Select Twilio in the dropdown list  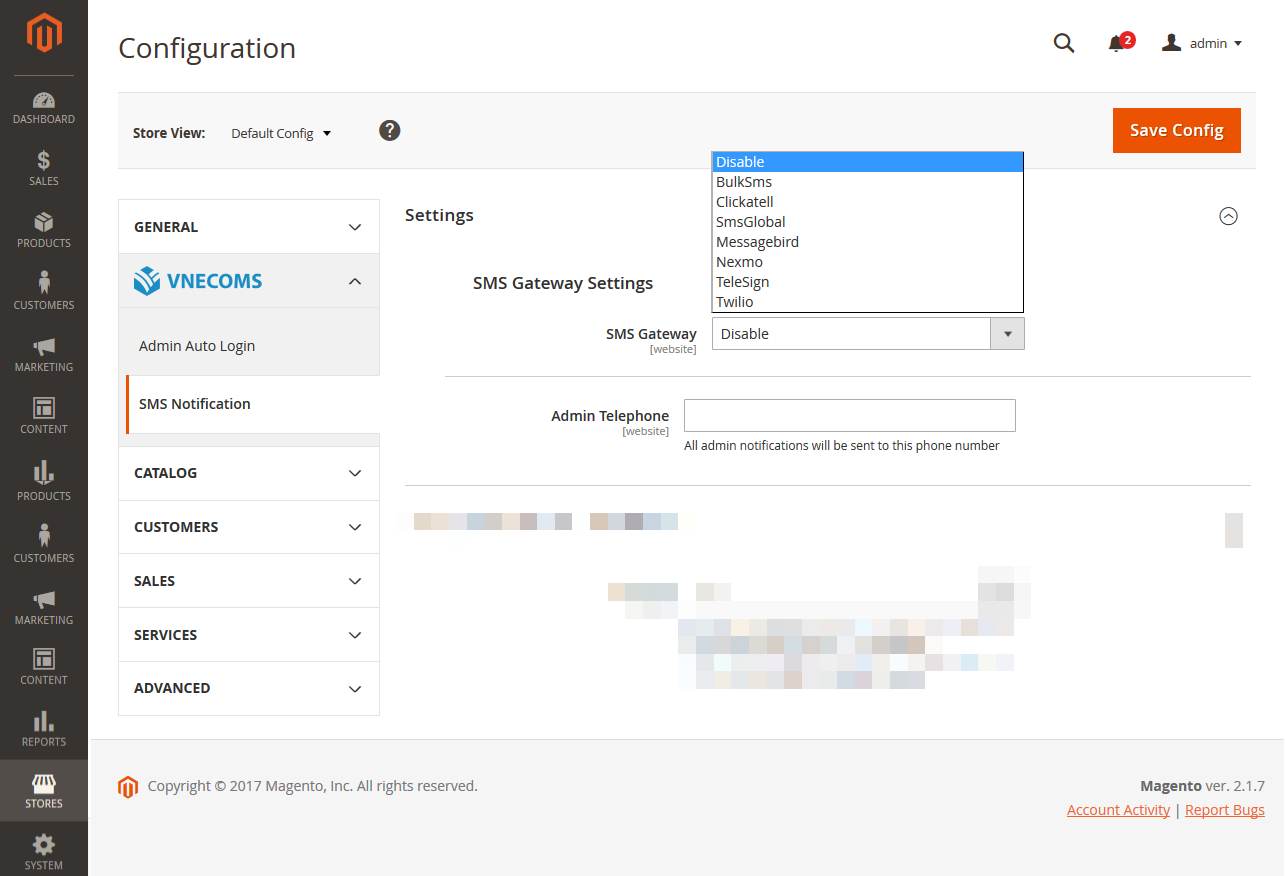867,302
